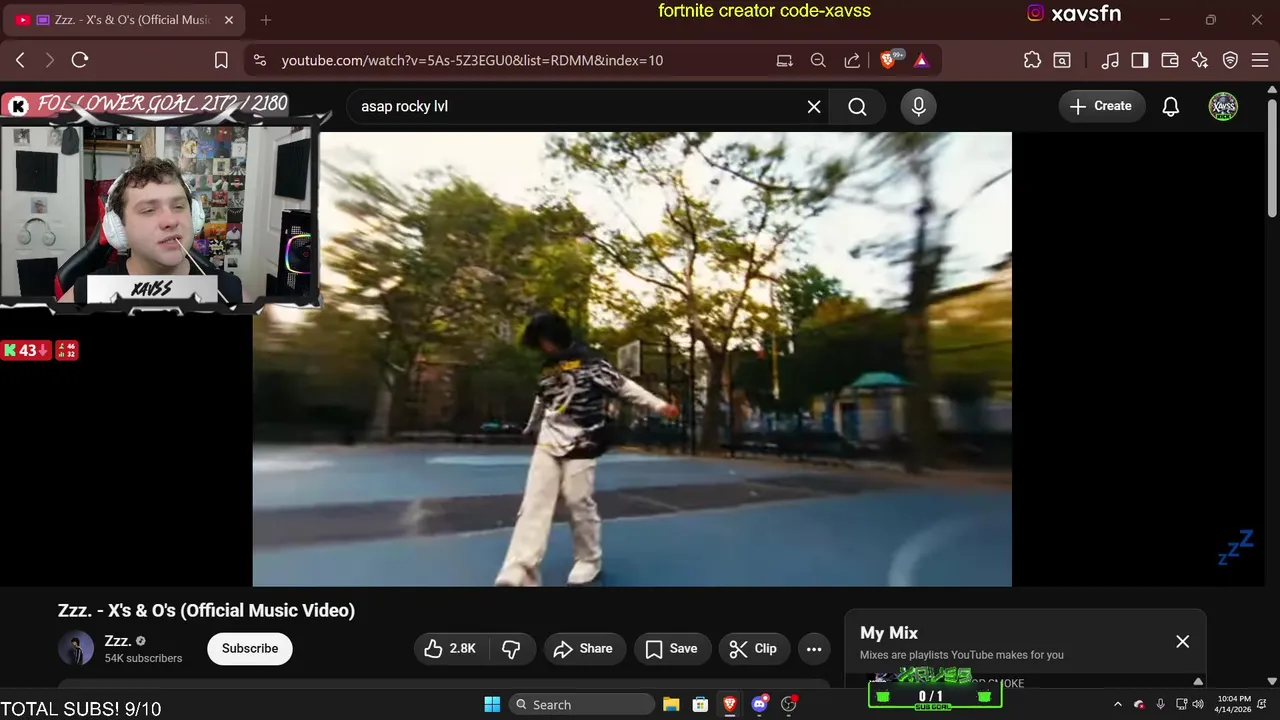Open Brave VPN shield icon
Screen dimensions: 1280x720
pyautogui.click(x=1230, y=60)
